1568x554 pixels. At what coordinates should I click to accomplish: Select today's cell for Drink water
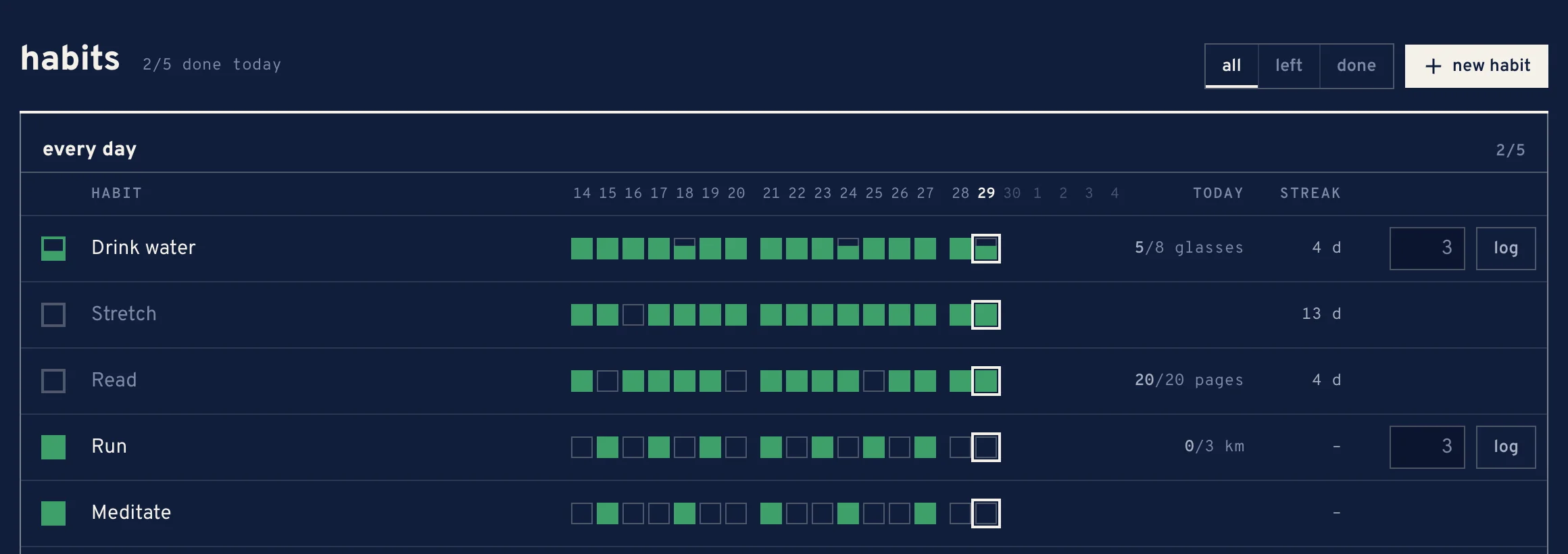[x=986, y=249]
